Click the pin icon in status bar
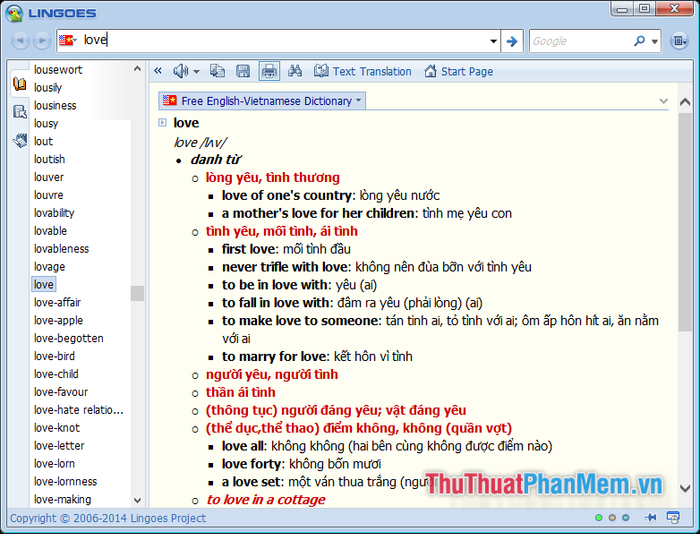The image size is (700, 534). [650, 518]
